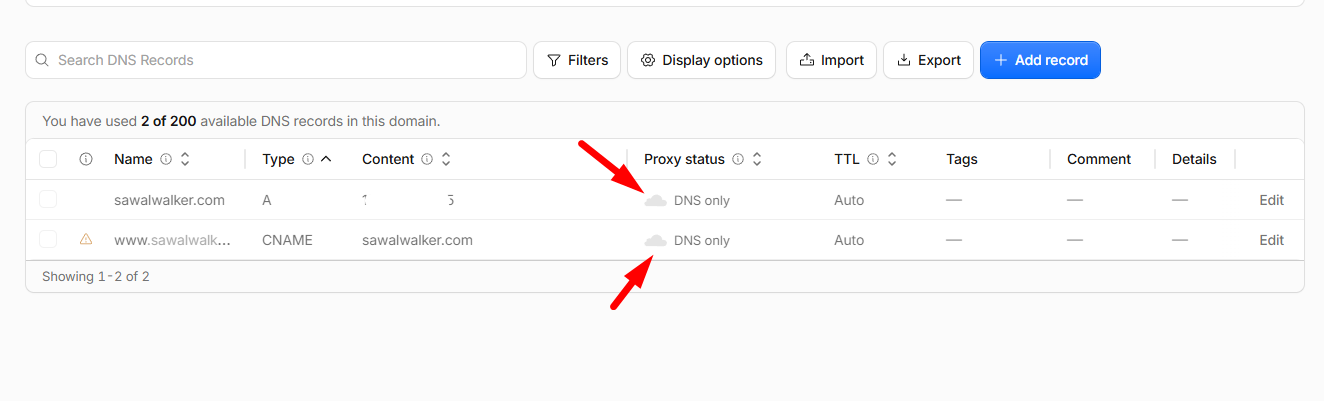The width and height of the screenshot is (1324, 401).
Task: Click the info icon next to Proxy status
Action: click(738, 159)
